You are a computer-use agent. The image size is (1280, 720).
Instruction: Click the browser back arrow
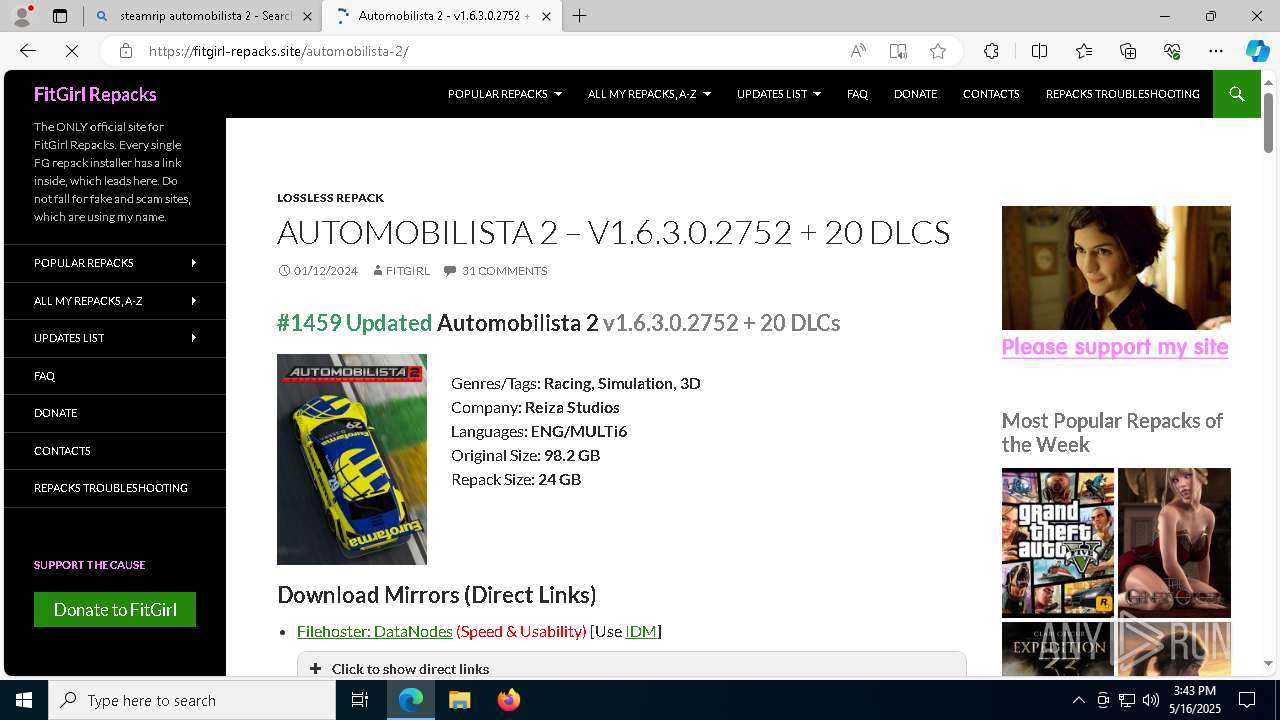(x=28, y=51)
